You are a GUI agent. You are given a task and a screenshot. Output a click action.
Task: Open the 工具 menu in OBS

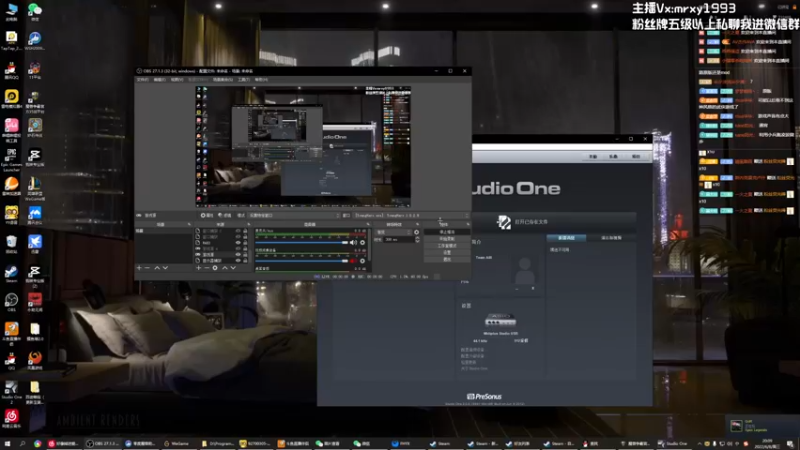point(244,80)
